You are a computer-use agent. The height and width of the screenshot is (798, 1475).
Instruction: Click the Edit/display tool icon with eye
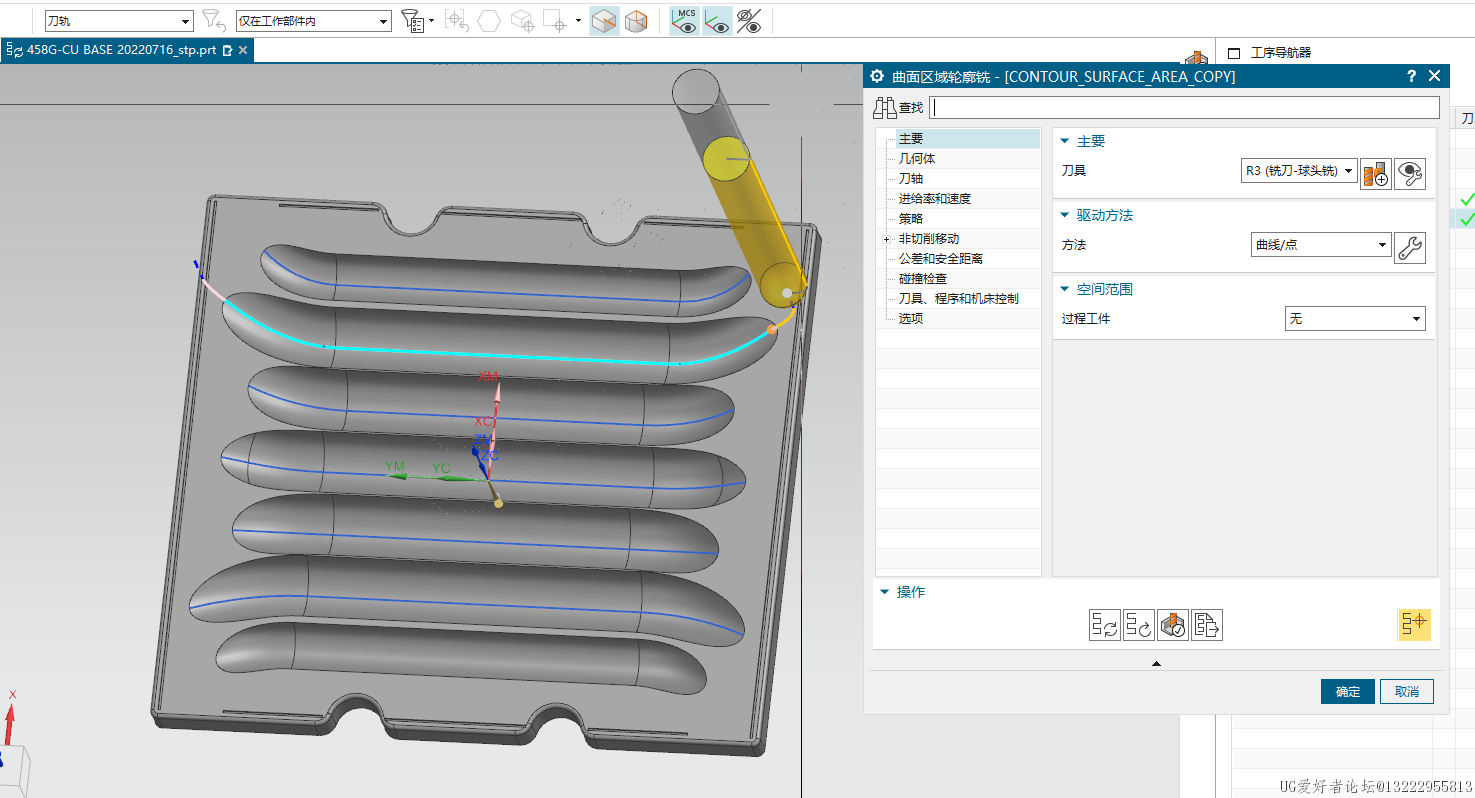[x=1410, y=174]
